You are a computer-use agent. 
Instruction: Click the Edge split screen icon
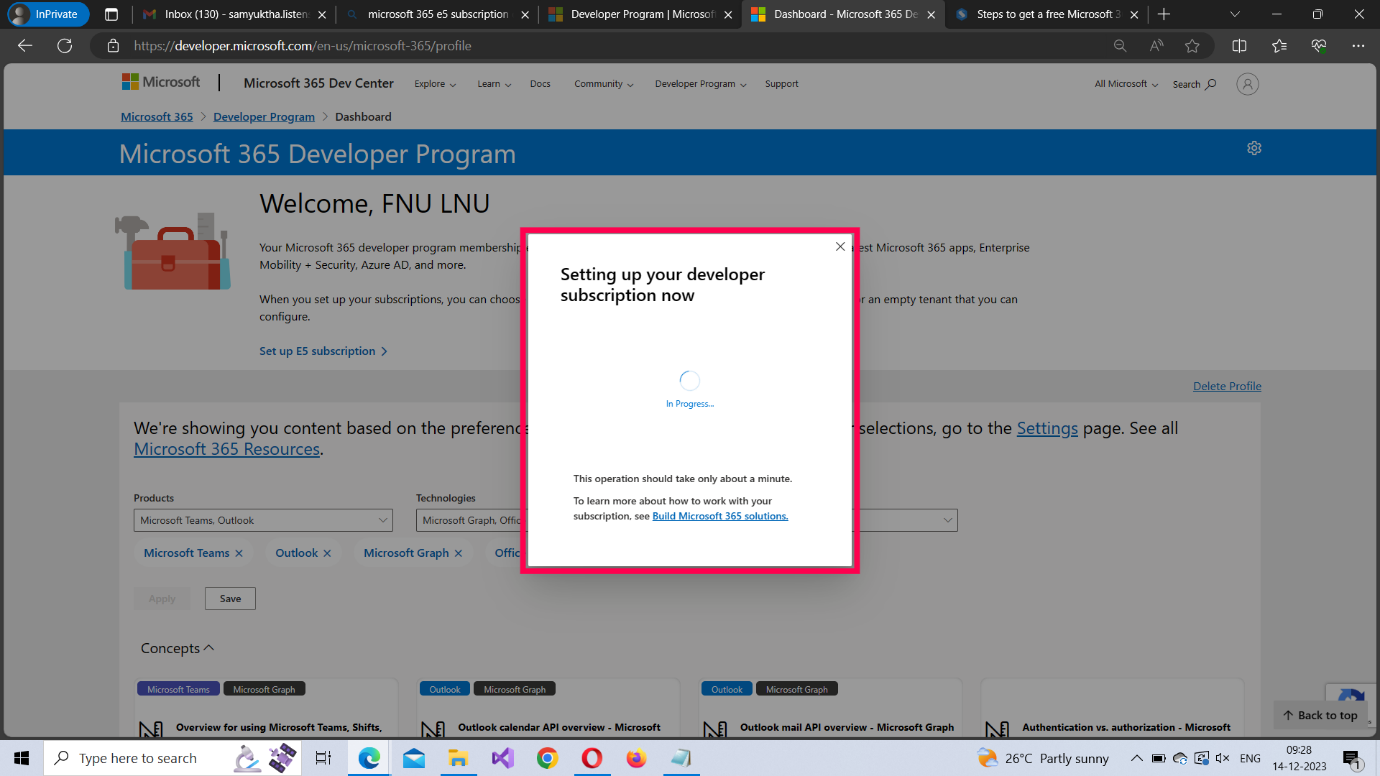1239,46
